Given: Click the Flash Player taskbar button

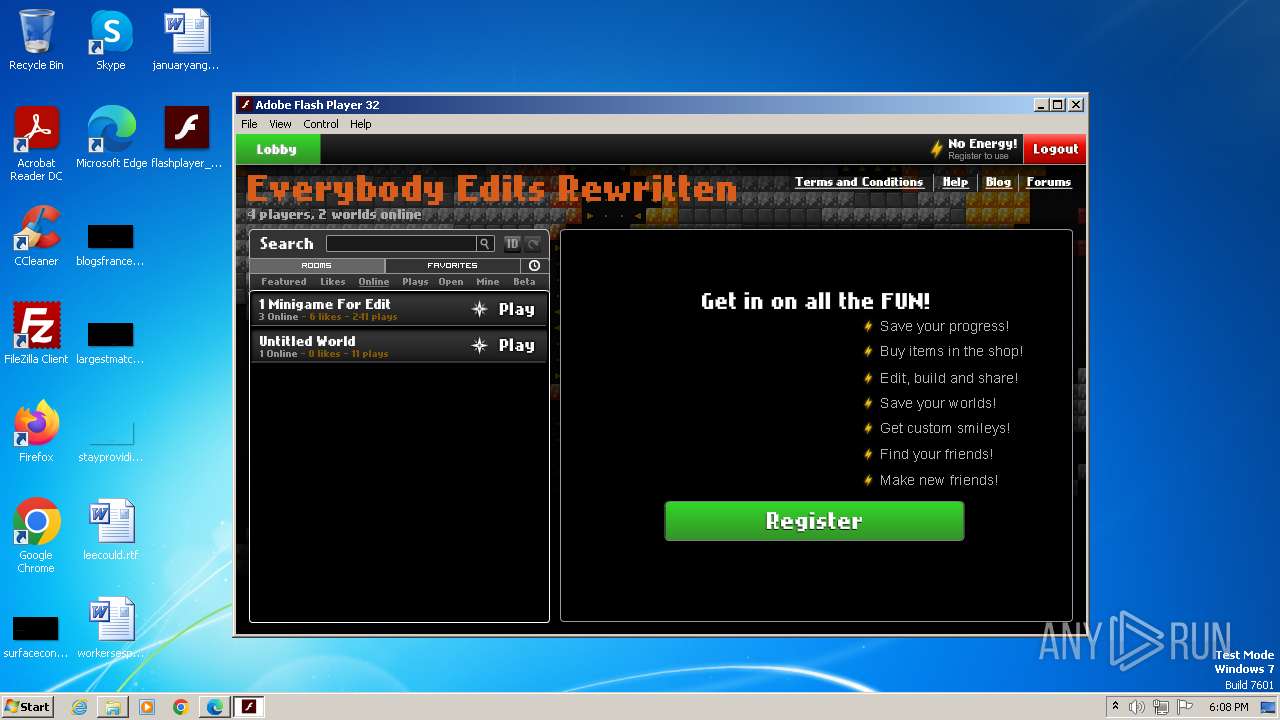Looking at the screenshot, I should (x=248, y=707).
